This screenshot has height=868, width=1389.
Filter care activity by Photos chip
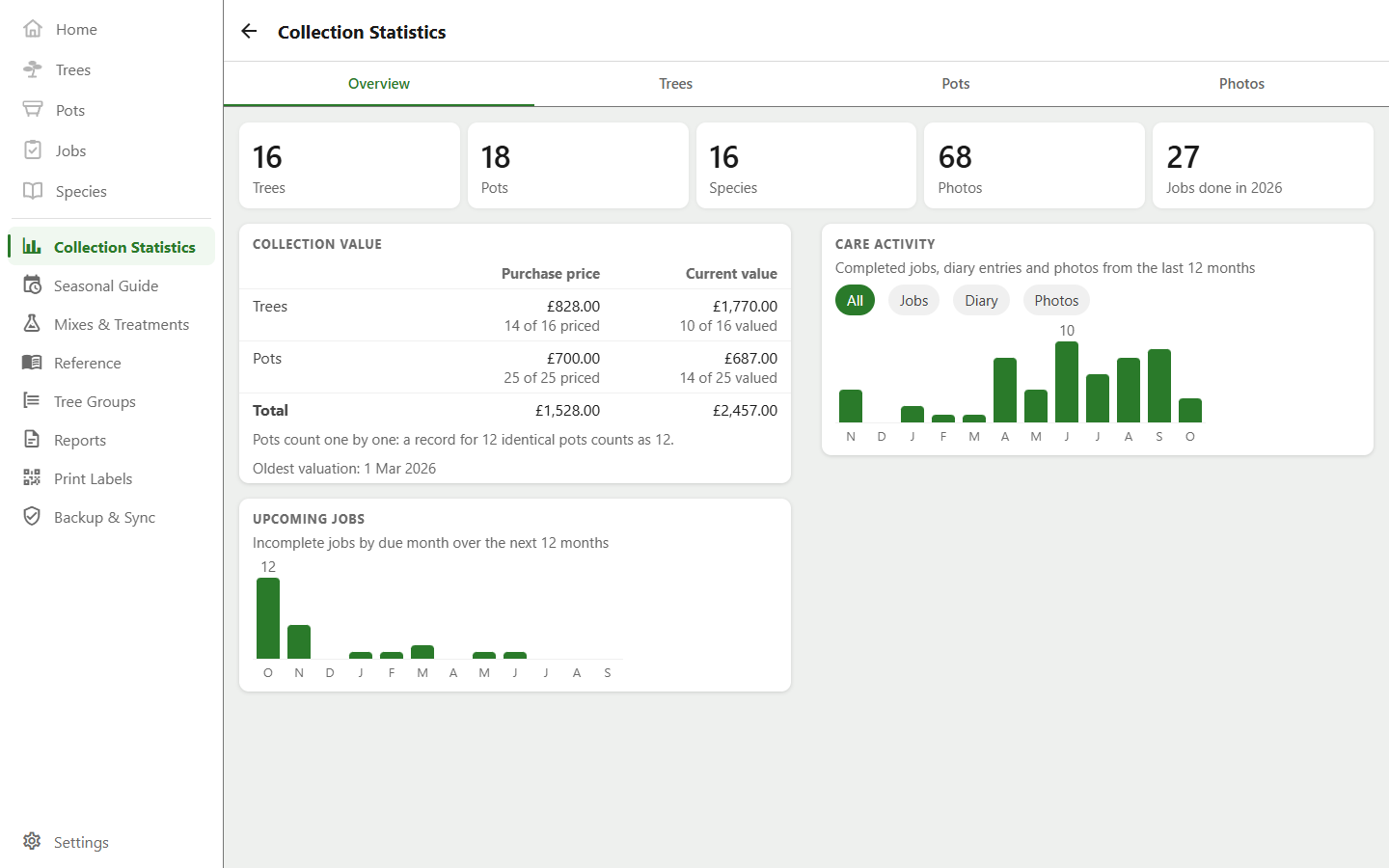pyautogui.click(x=1056, y=301)
